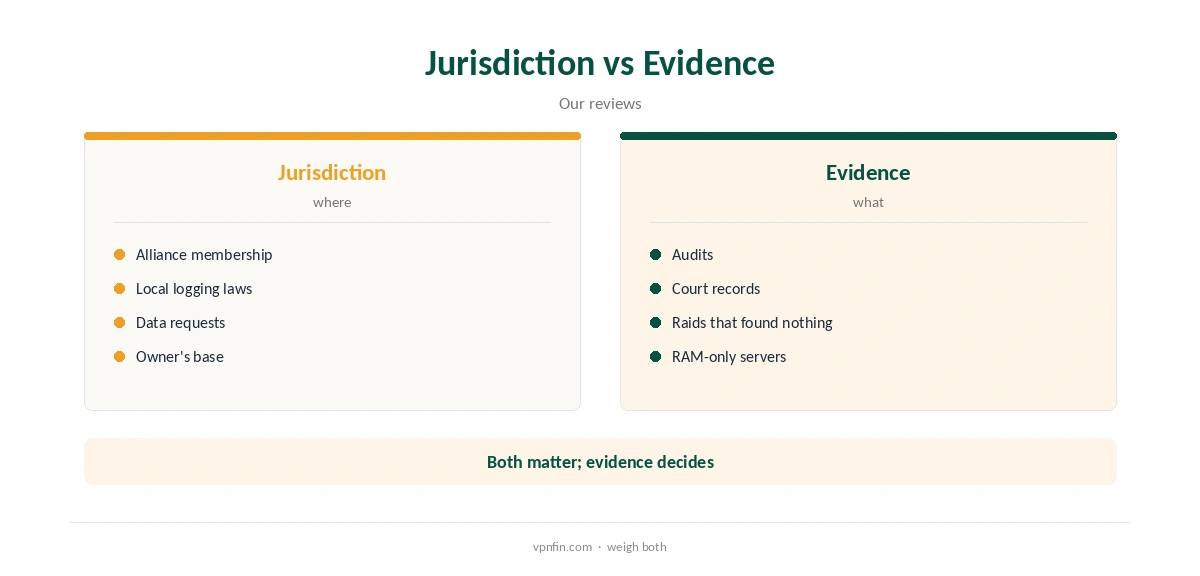Select 'Court records' list item
Screen dimensions: 1200x576
(x=716, y=289)
